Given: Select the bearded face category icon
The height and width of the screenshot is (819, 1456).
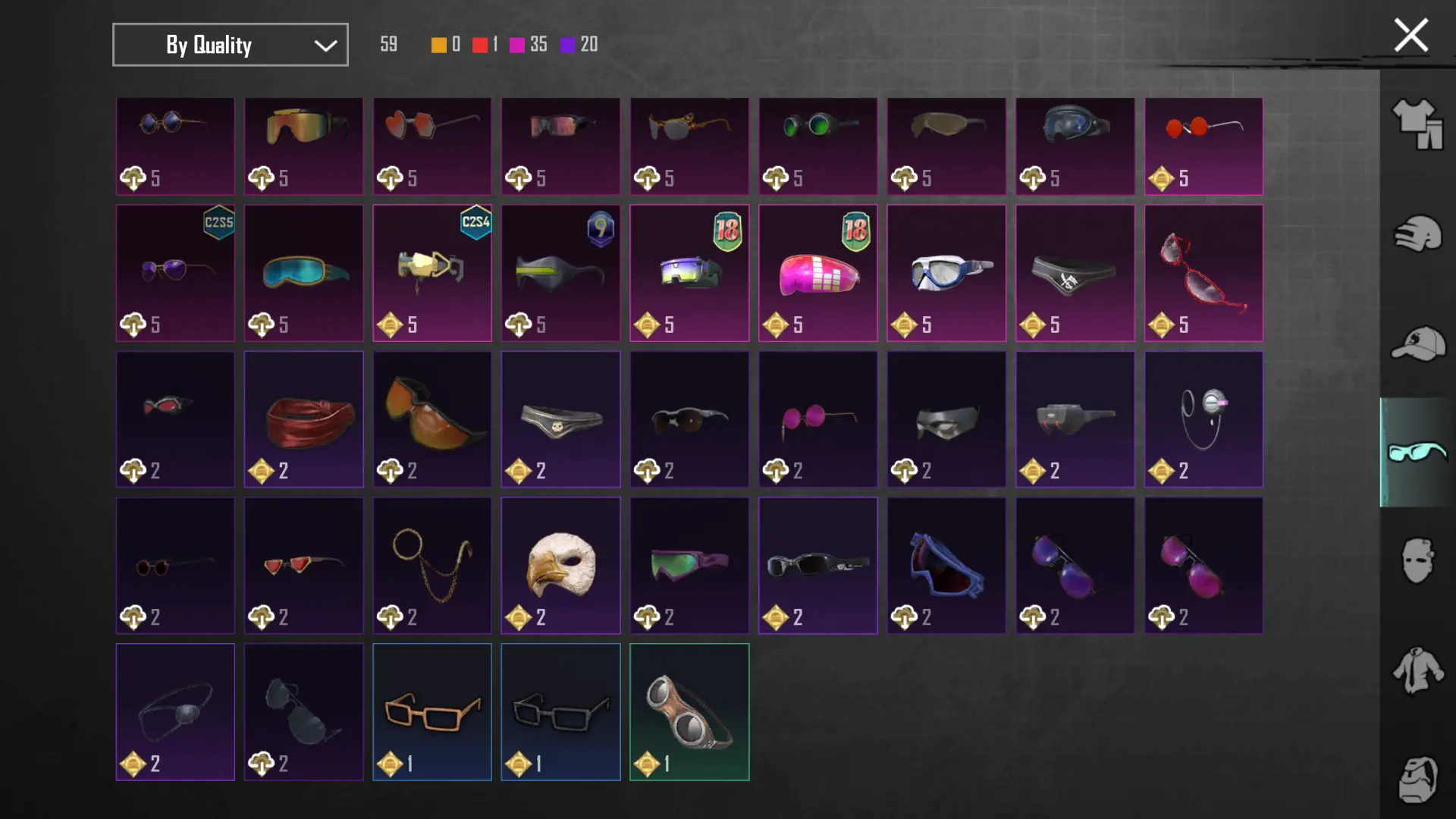Looking at the screenshot, I should [1417, 780].
